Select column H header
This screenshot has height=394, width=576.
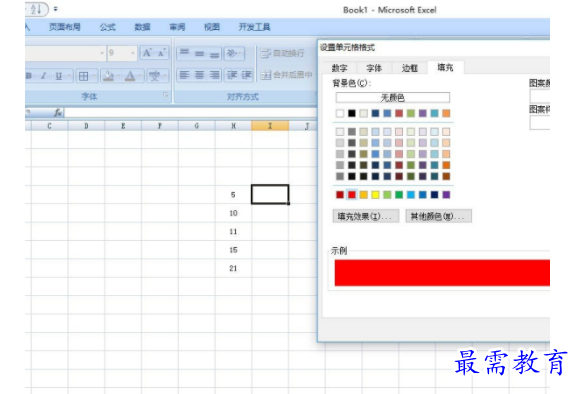pyautogui.click(x=233, y=126)
